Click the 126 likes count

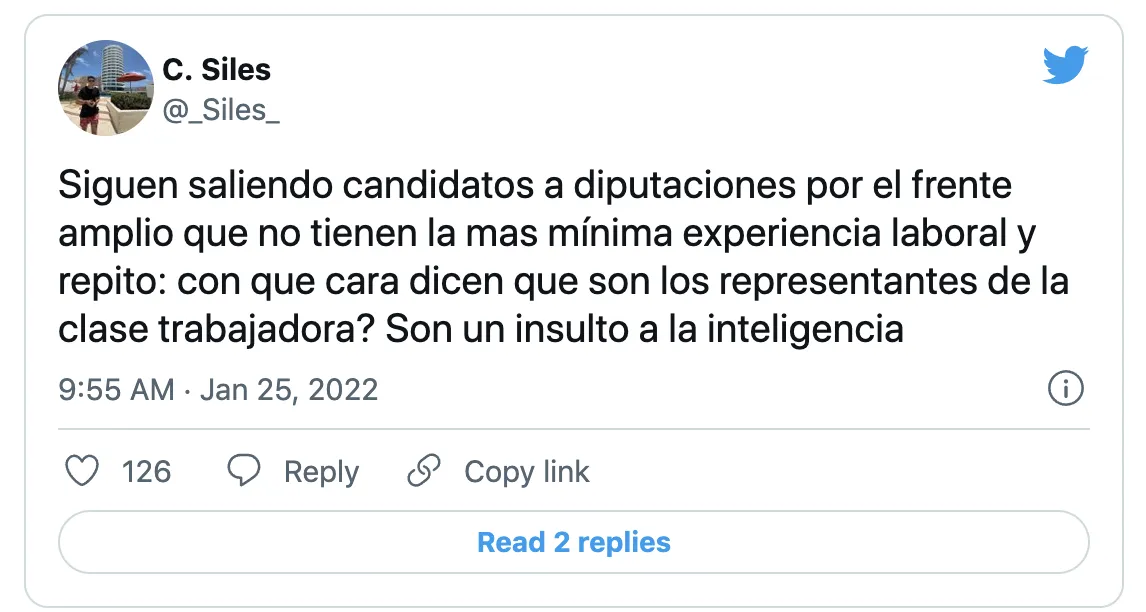coord(146,472)
